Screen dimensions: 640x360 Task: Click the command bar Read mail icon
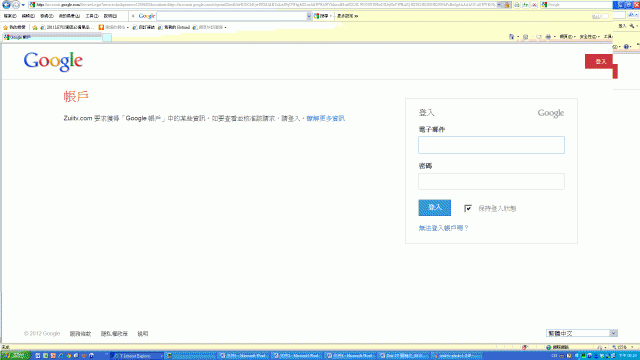(x=539, y=37)
